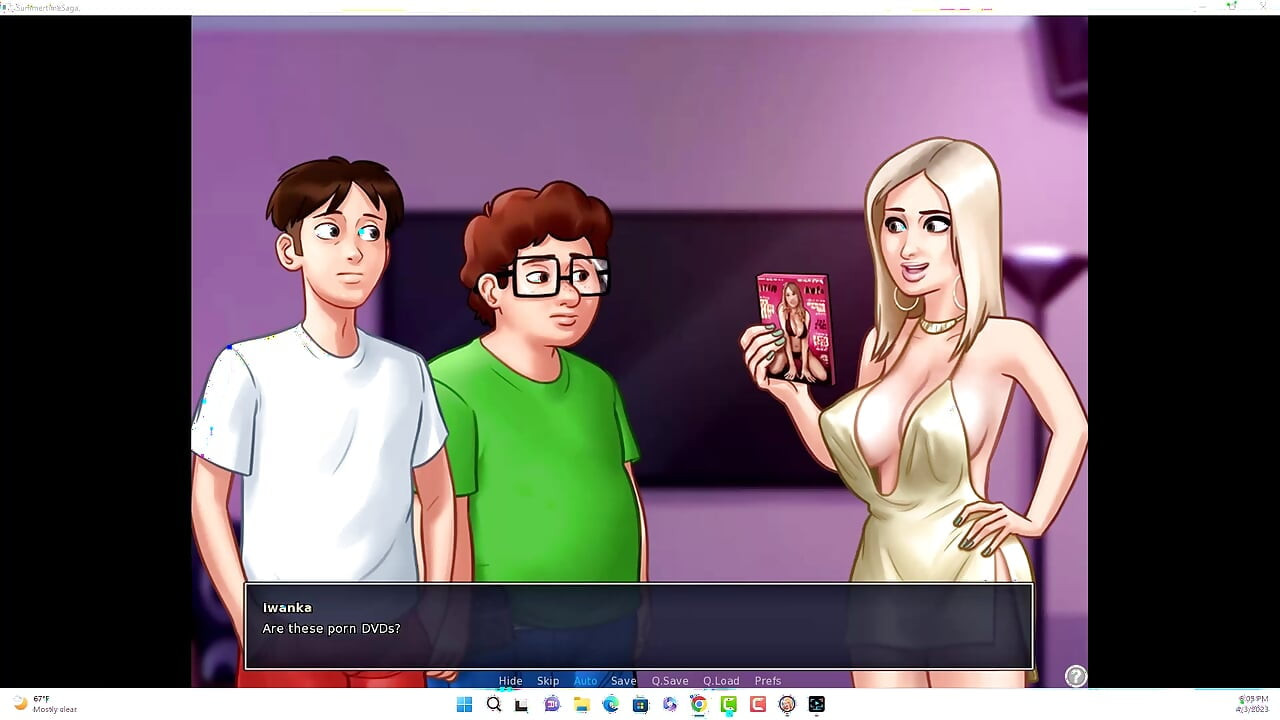Viewport: 1280px width, 720px height.
Task: Open the Save menu
Action: 623,681
